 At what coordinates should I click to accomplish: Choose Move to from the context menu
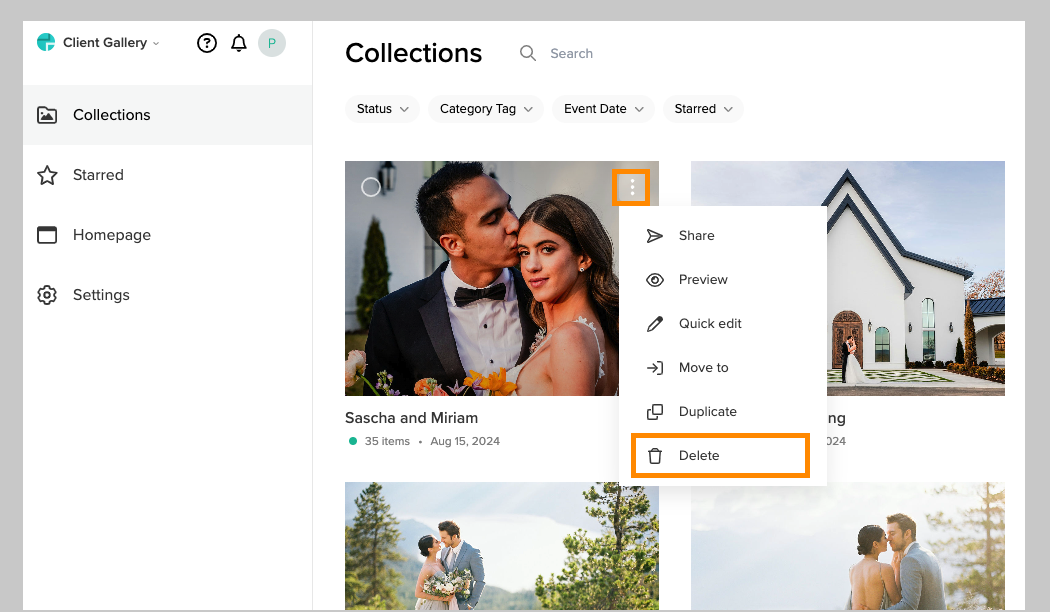[723, 368]
